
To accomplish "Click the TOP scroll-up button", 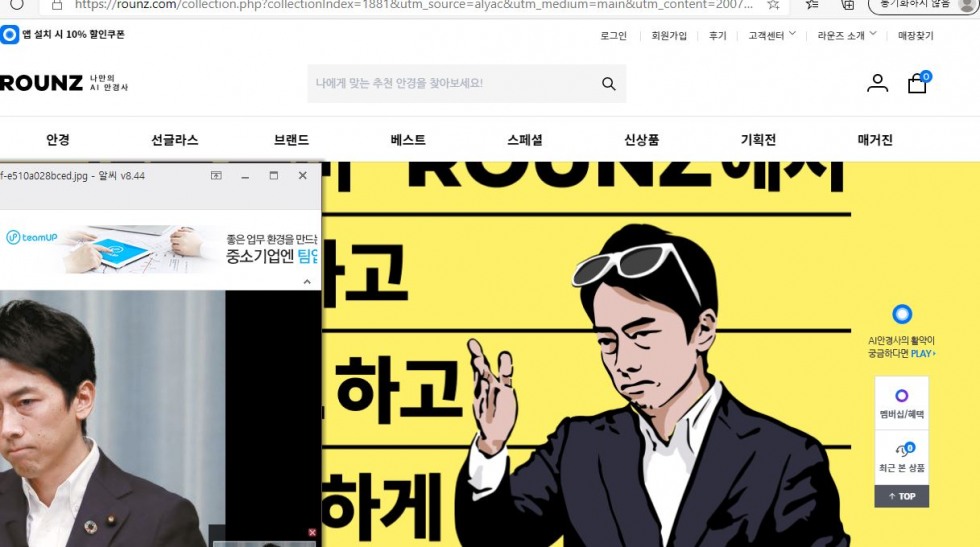I will (x=901, y=496).
